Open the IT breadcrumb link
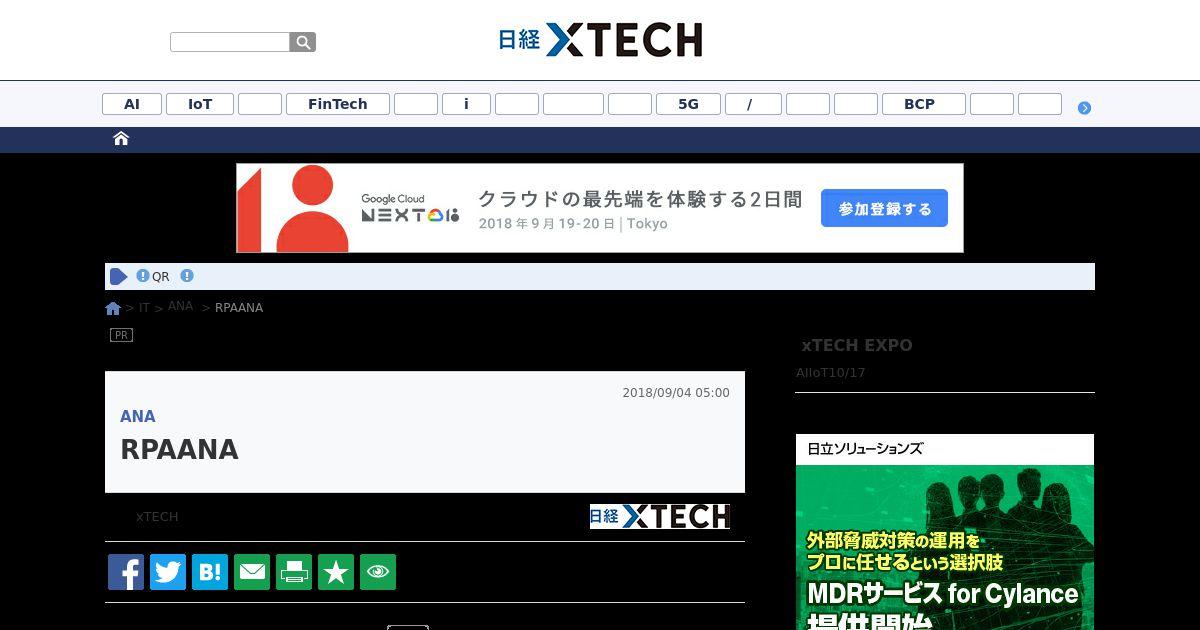Viewport: 1200px width, 630px height. (x=144, y=308)
